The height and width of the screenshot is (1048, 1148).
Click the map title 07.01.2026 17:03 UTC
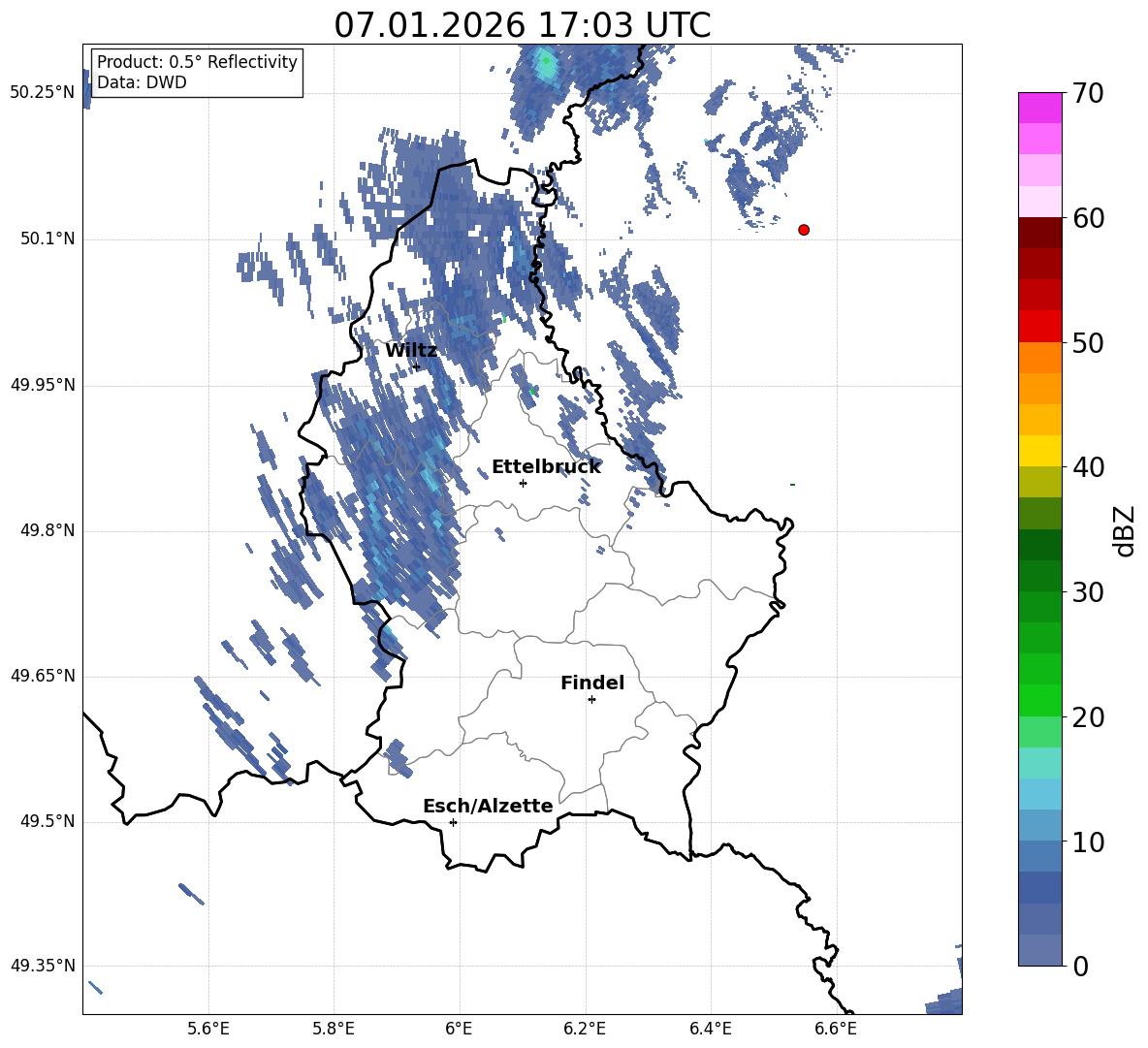point(523,25)
